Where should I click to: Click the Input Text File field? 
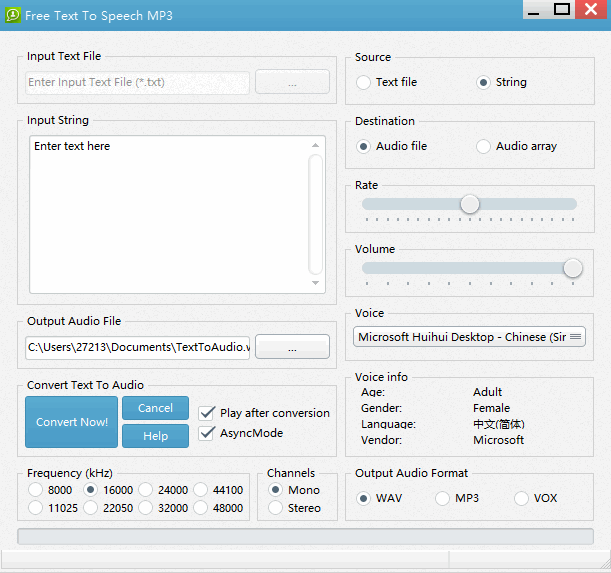pyautogui.click(x=137, y=83)
